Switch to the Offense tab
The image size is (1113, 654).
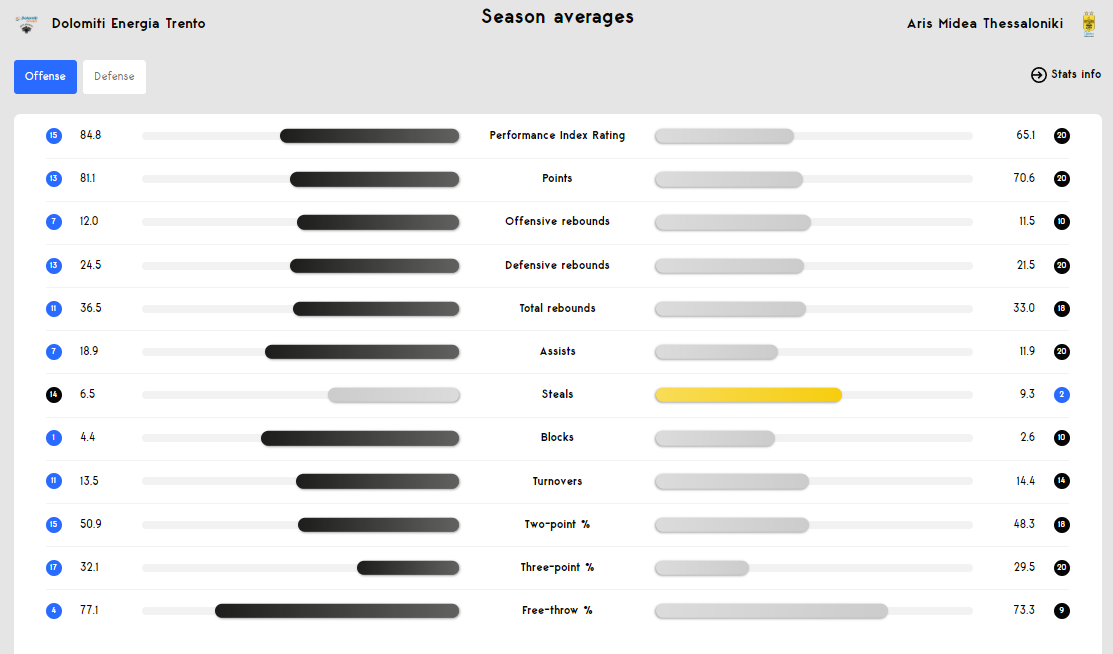coord(45,77)
